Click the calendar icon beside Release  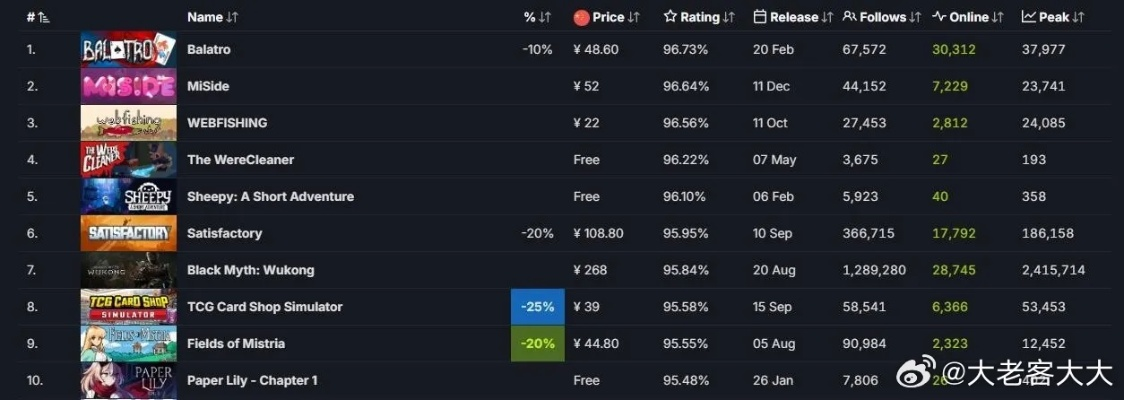[760, 17]
